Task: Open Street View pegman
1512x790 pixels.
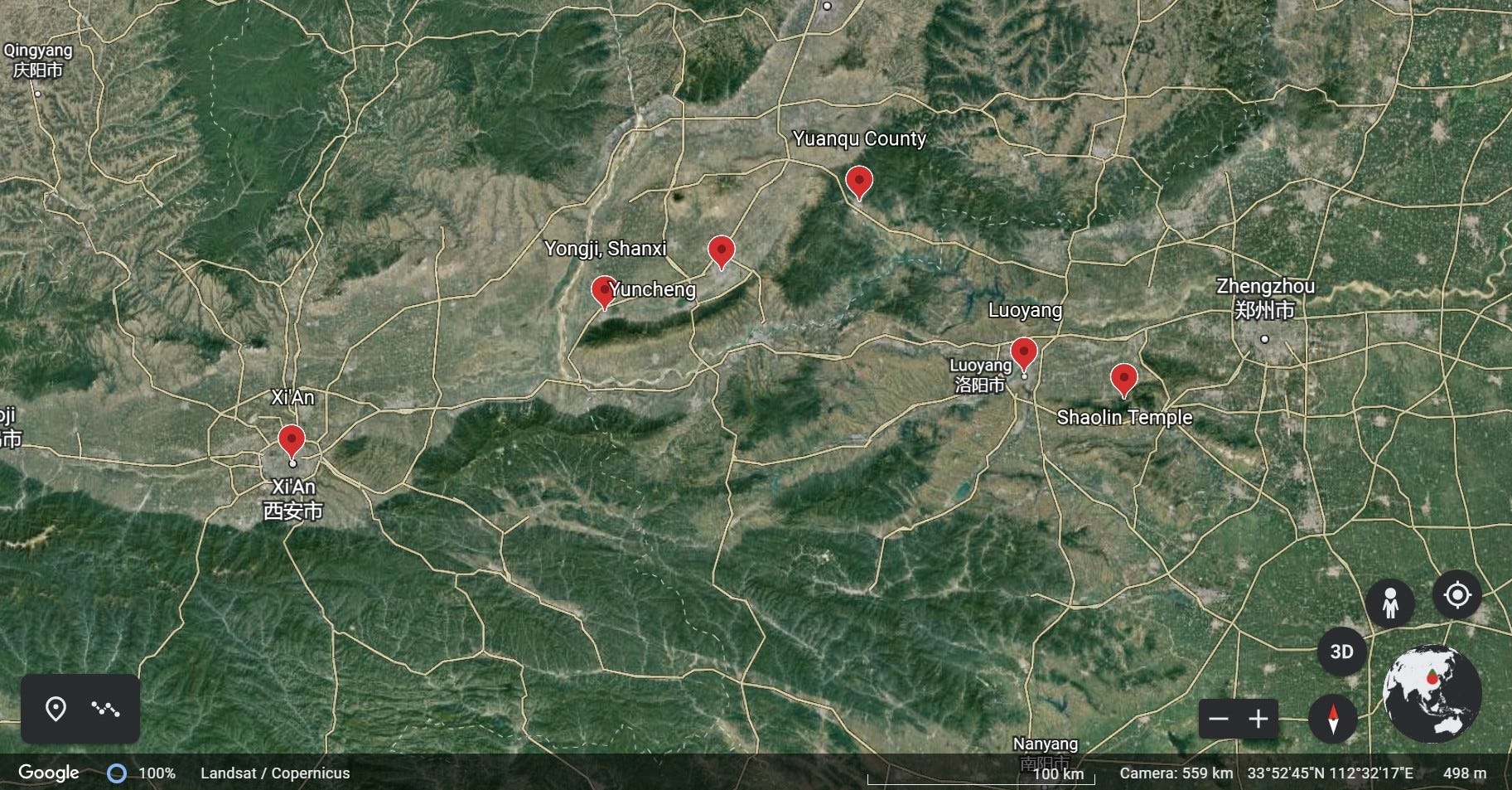Action: pyautogui.click(x=1391, y=603)
